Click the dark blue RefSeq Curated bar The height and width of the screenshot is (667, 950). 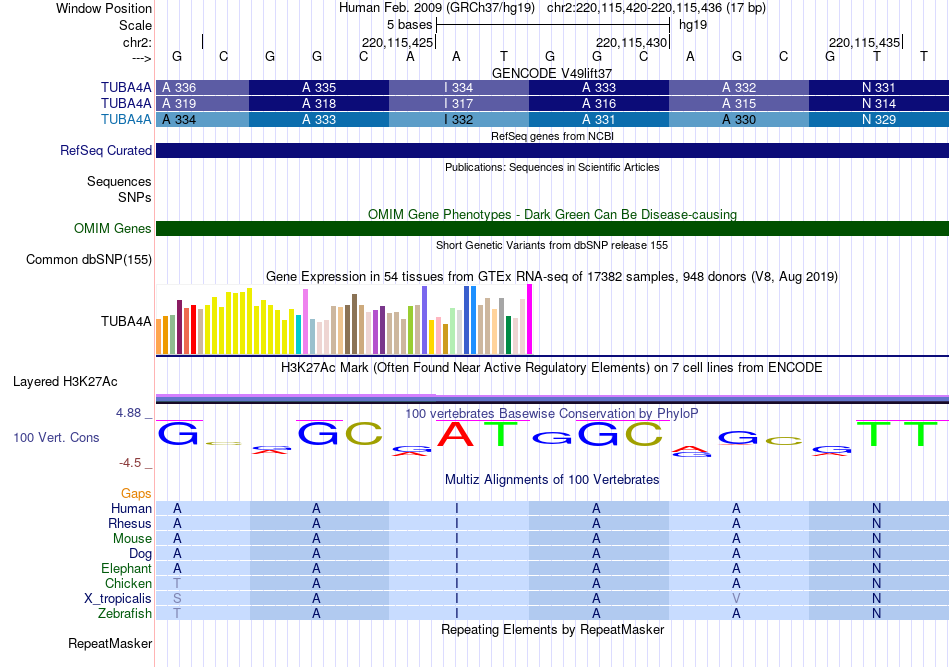tap(552, 150)
